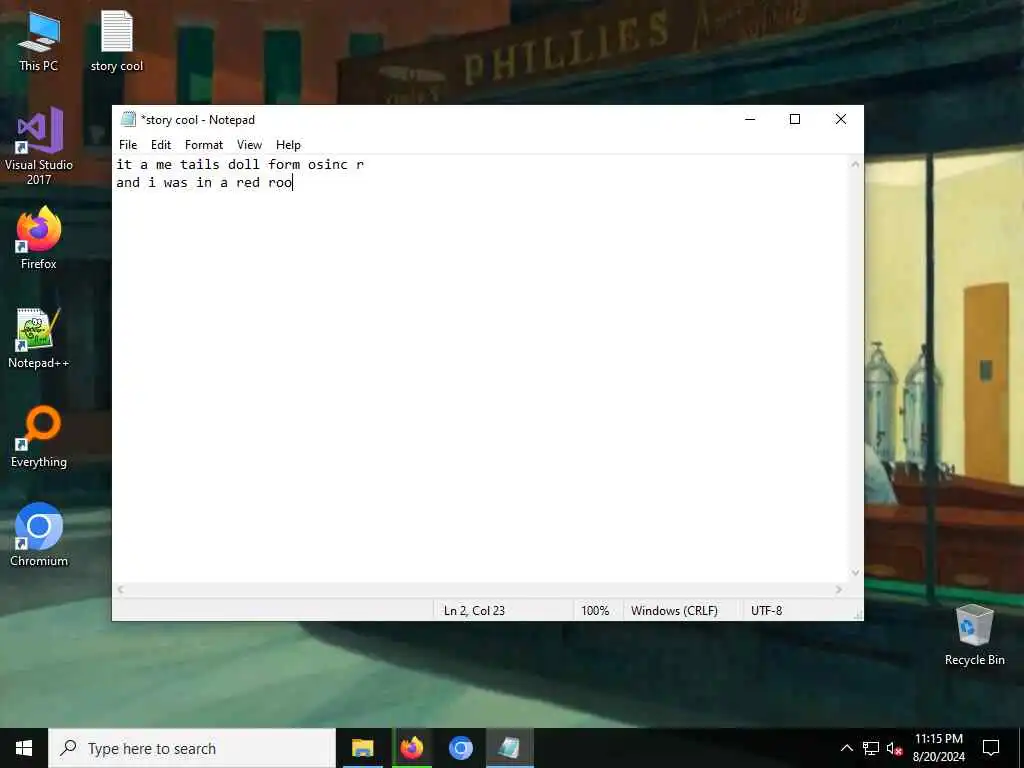Select the Chromium desktop shortcut

click(x=39, y=535)
